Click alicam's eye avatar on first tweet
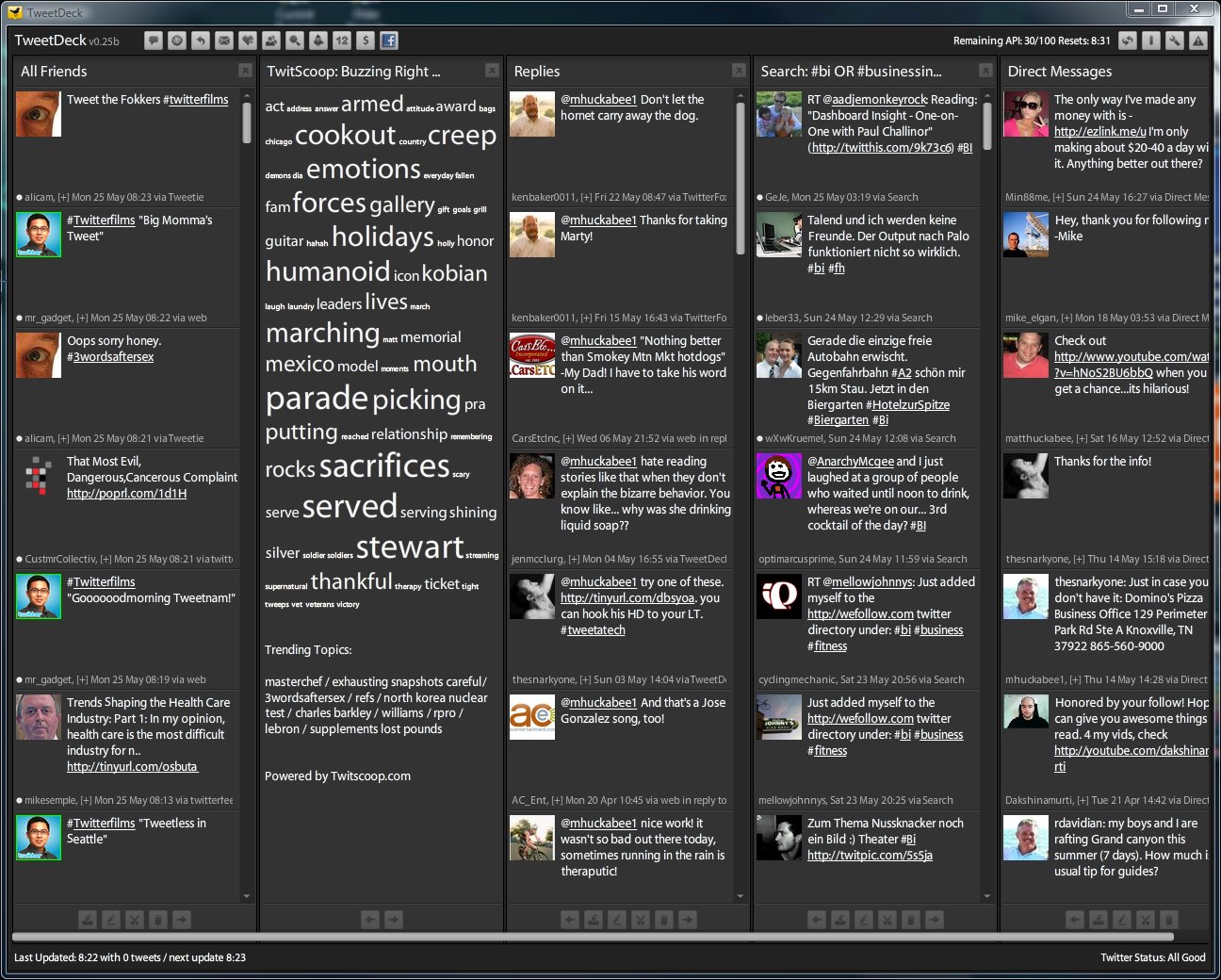Screen dimensions: 1221x980 pyautogui.click(x=39, y=114)
